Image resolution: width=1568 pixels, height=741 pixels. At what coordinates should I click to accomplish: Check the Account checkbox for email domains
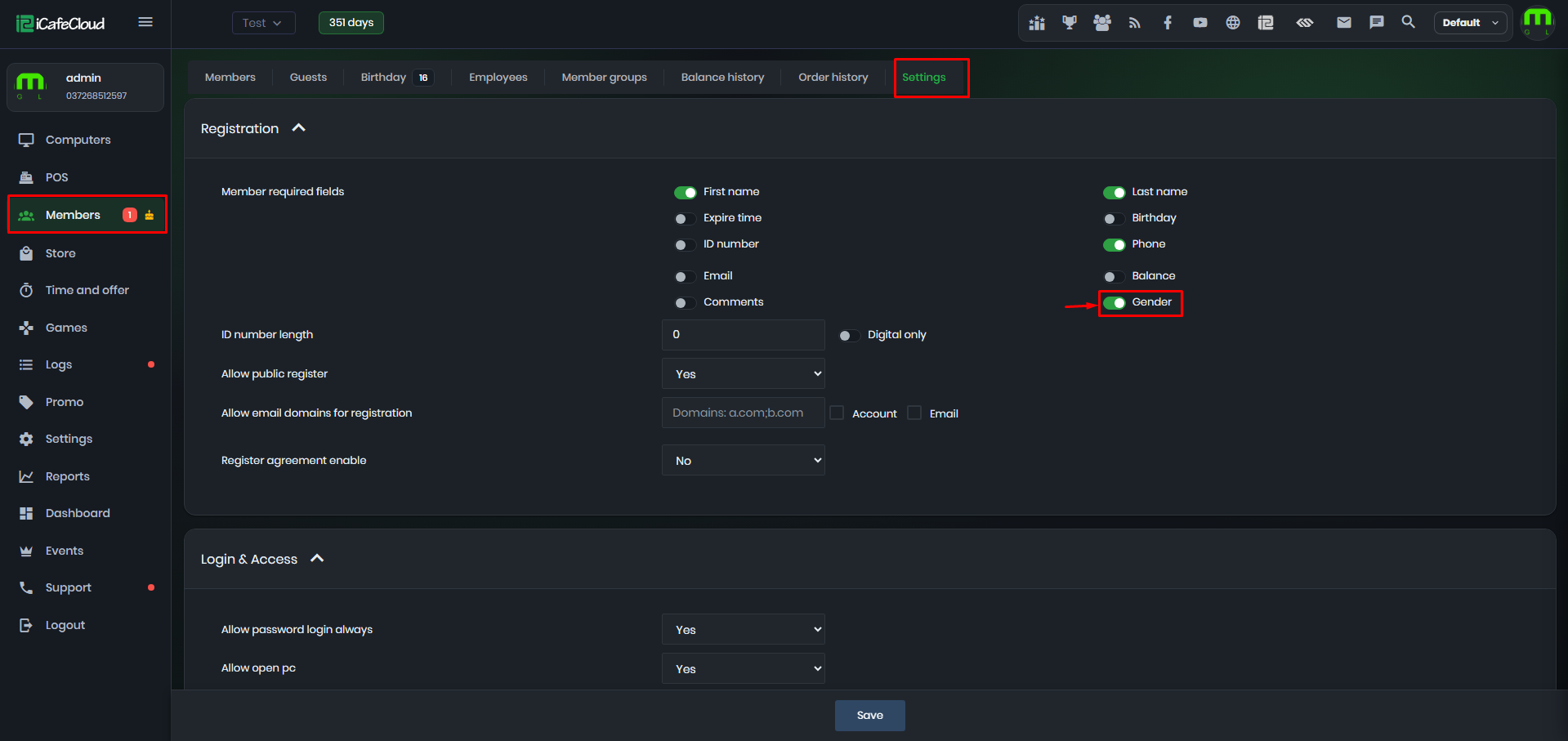click(837, 413)
